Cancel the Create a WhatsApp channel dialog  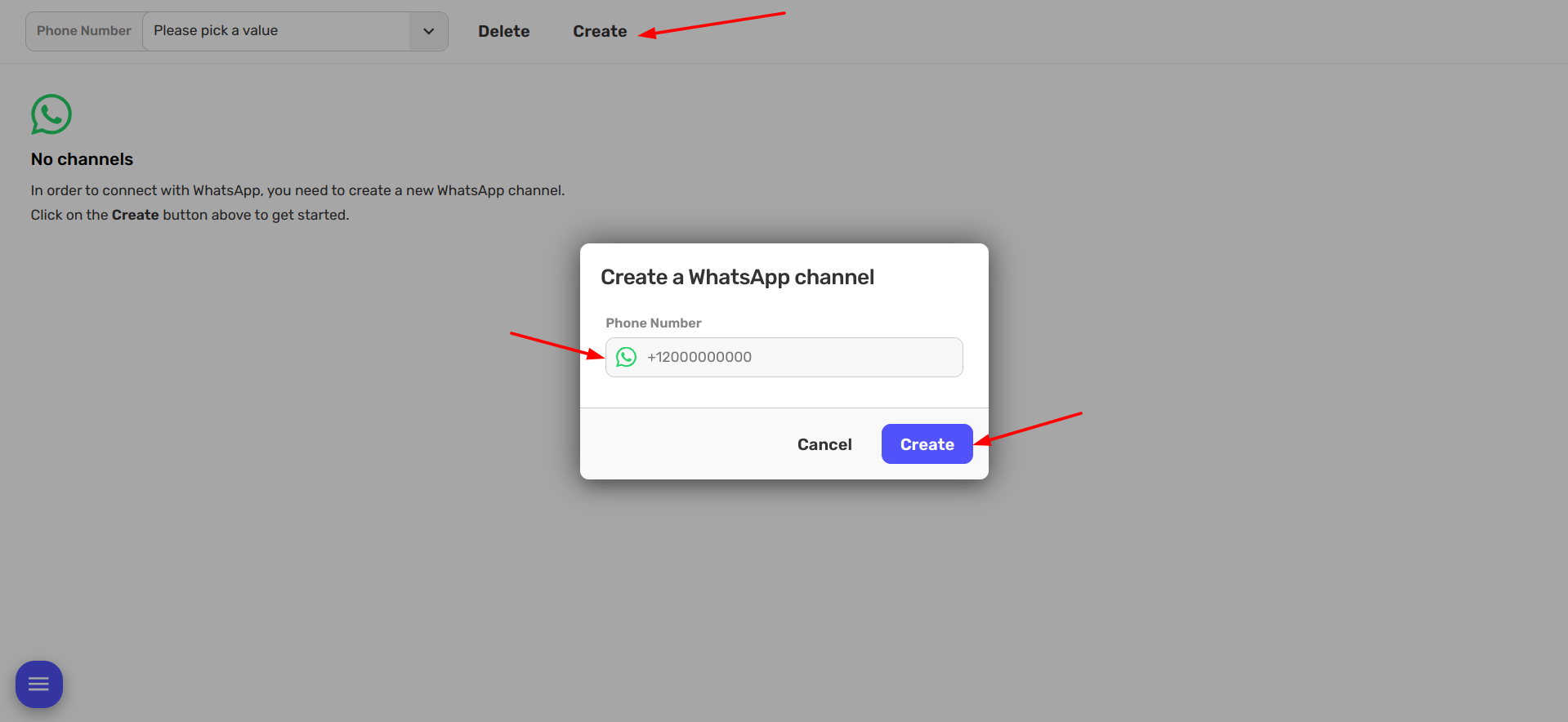[824, 444]
